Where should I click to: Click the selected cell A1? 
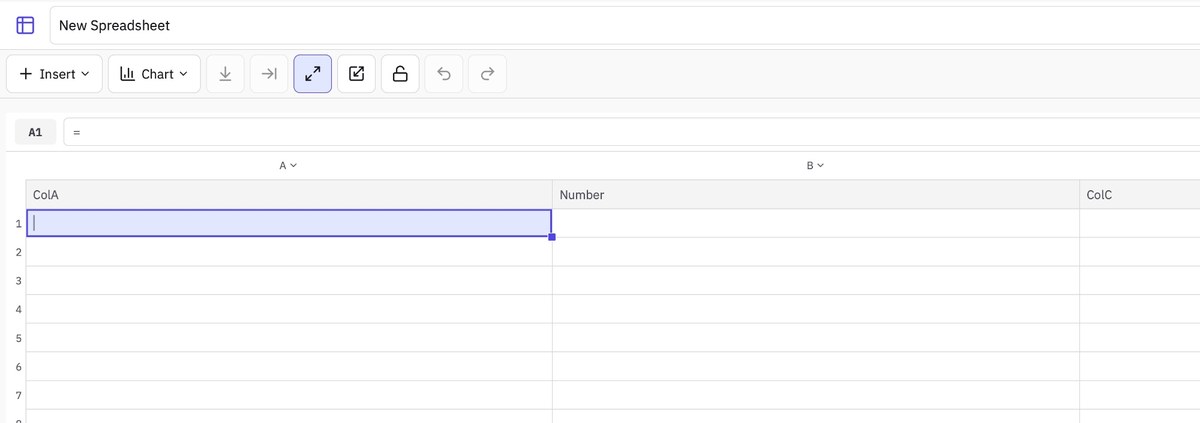tap(289, 223)
